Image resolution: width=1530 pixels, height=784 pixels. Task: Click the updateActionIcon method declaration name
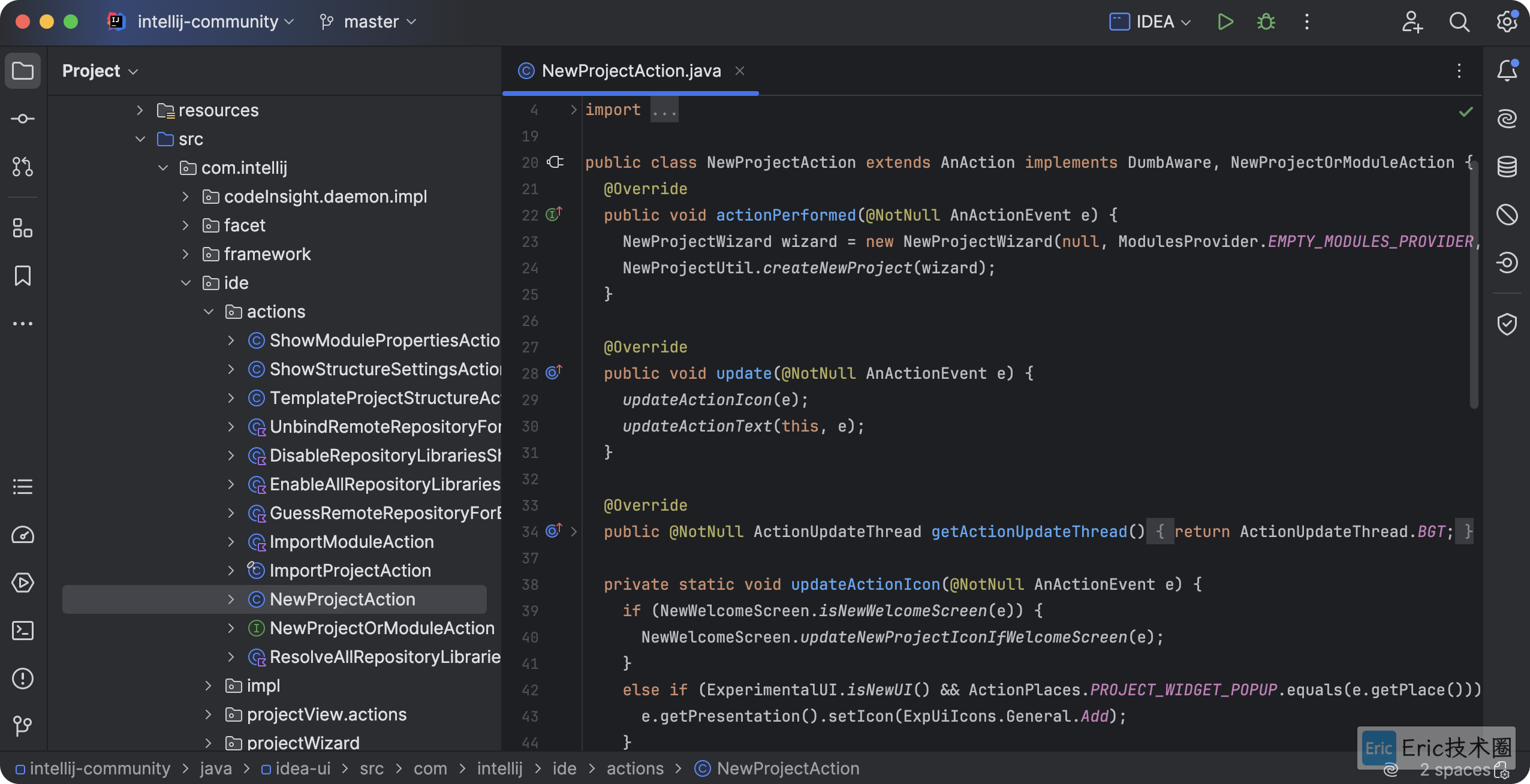[x=865, y=584]
